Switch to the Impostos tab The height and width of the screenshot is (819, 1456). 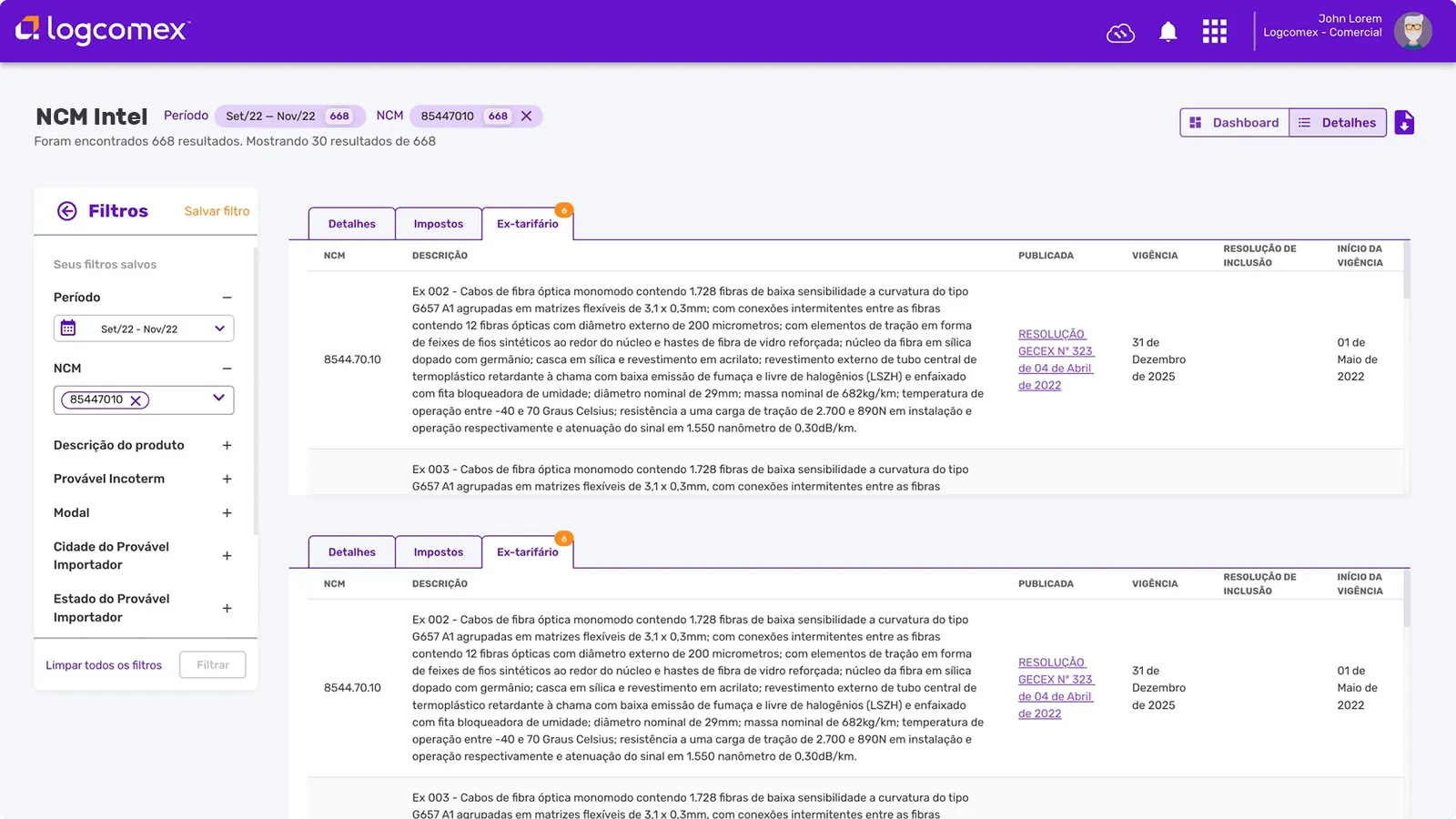pyautogui.click(x=439, y=223)
